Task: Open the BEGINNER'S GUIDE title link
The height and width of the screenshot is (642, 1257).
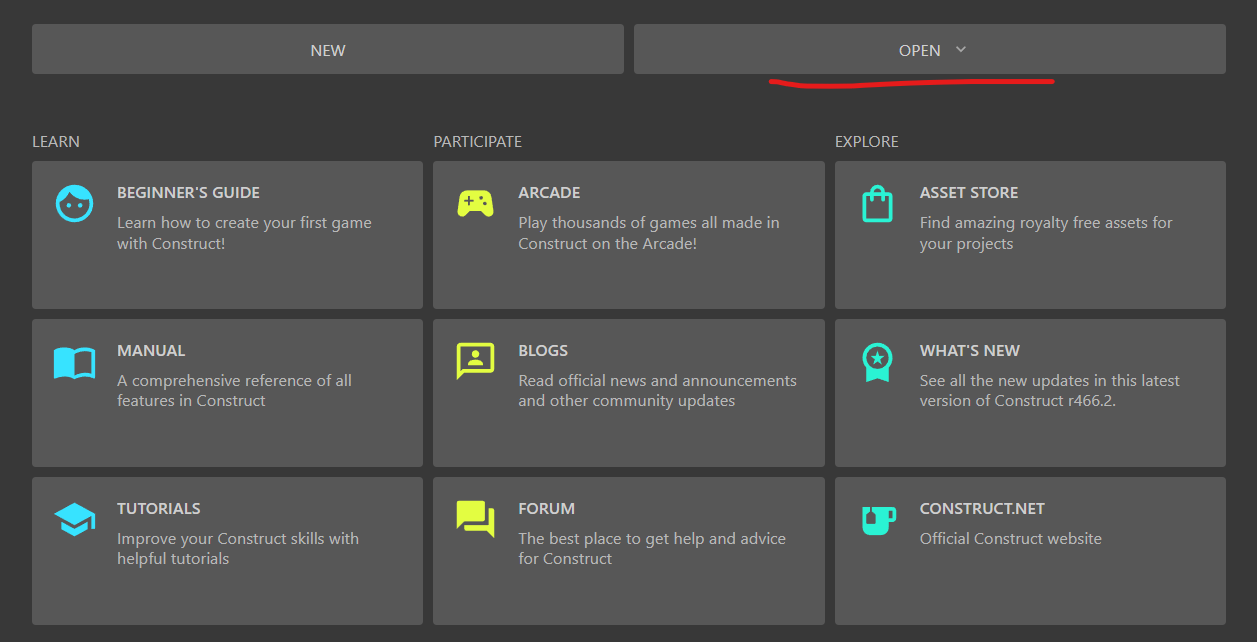Action: point(188,193)
